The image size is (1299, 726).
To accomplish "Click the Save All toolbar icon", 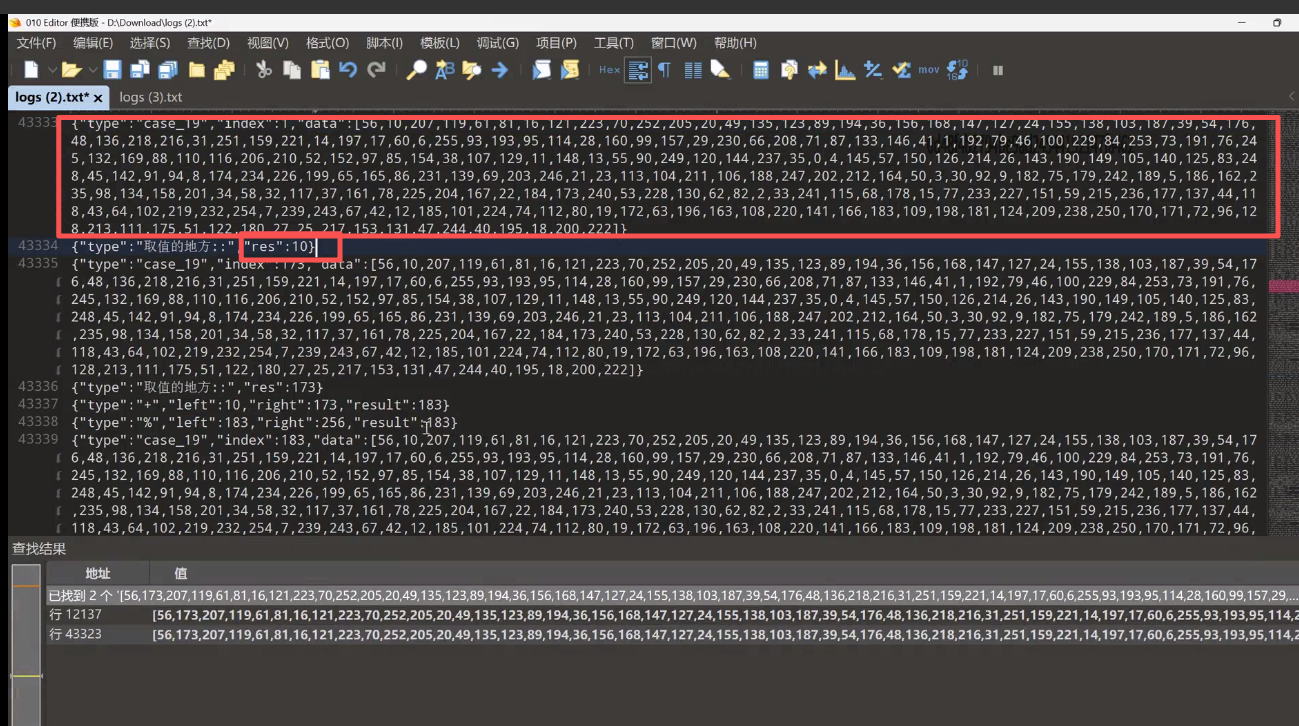I will click(x=168, y=70).
